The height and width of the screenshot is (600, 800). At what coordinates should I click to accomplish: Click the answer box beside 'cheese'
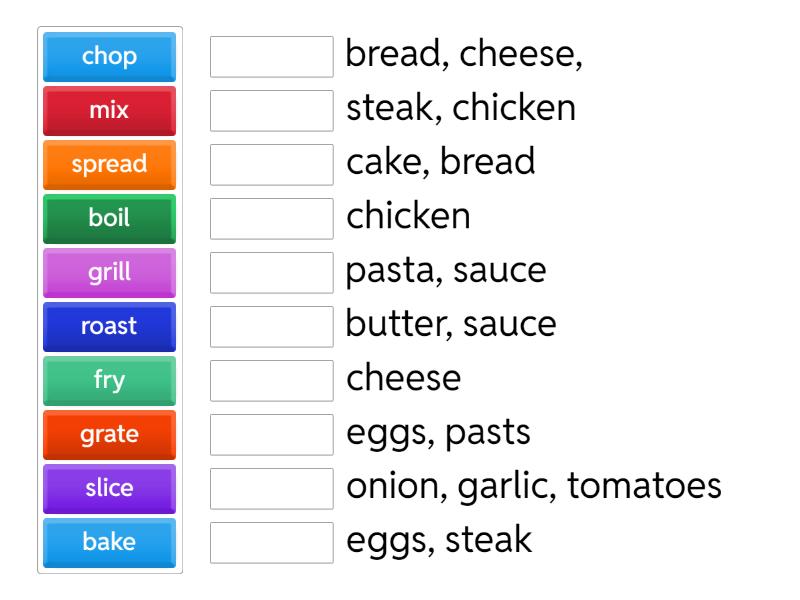tap(272, 380)
